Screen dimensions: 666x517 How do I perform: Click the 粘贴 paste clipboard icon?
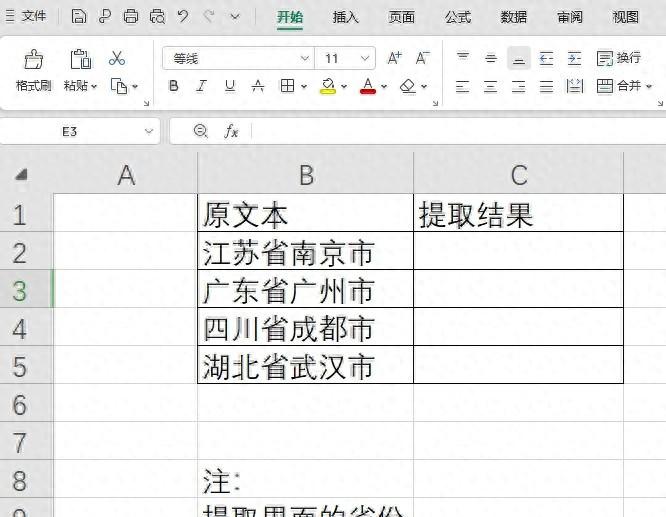[x=80, y=59]
